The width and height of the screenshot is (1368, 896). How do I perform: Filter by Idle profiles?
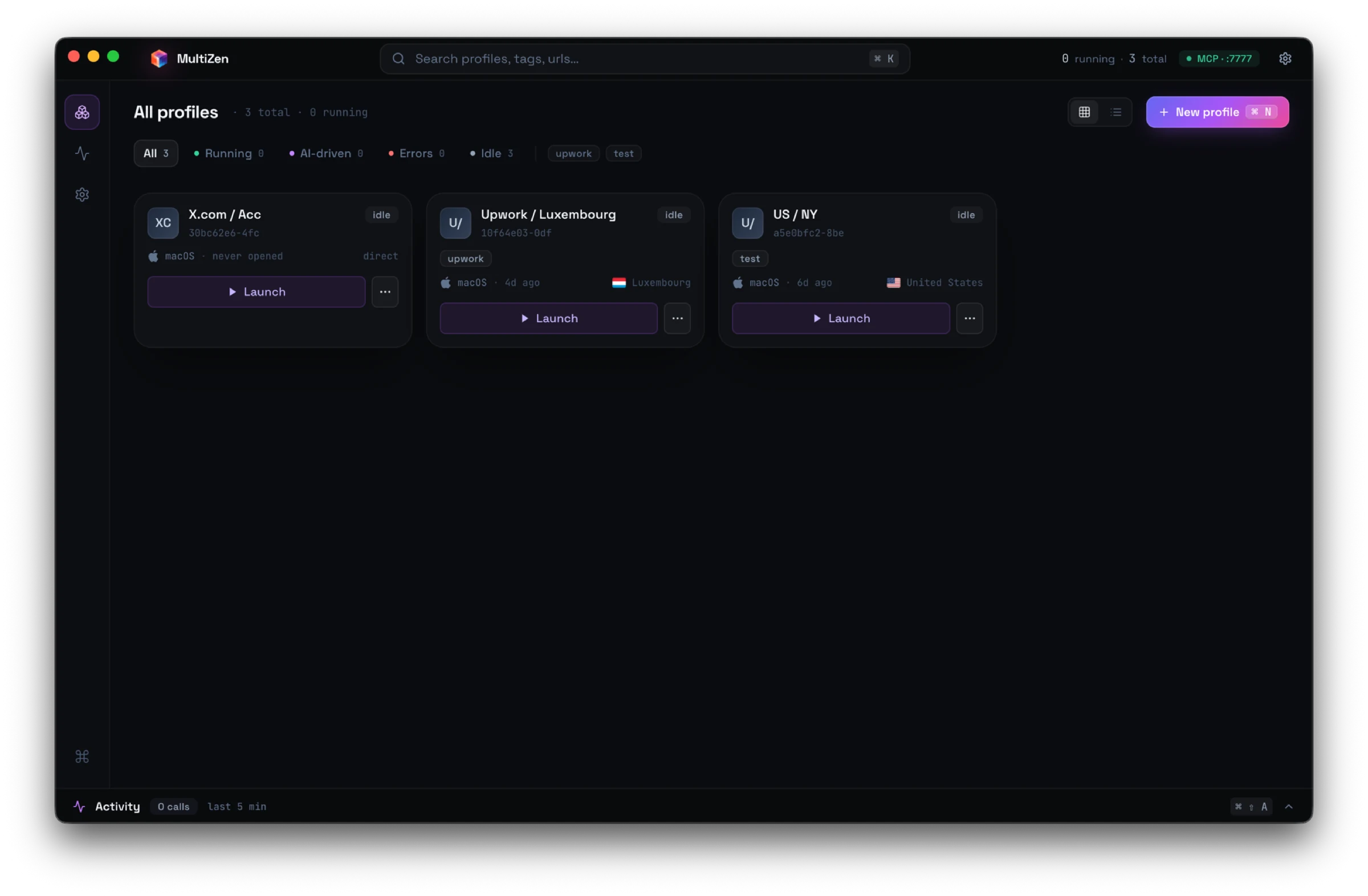point(491,153)
